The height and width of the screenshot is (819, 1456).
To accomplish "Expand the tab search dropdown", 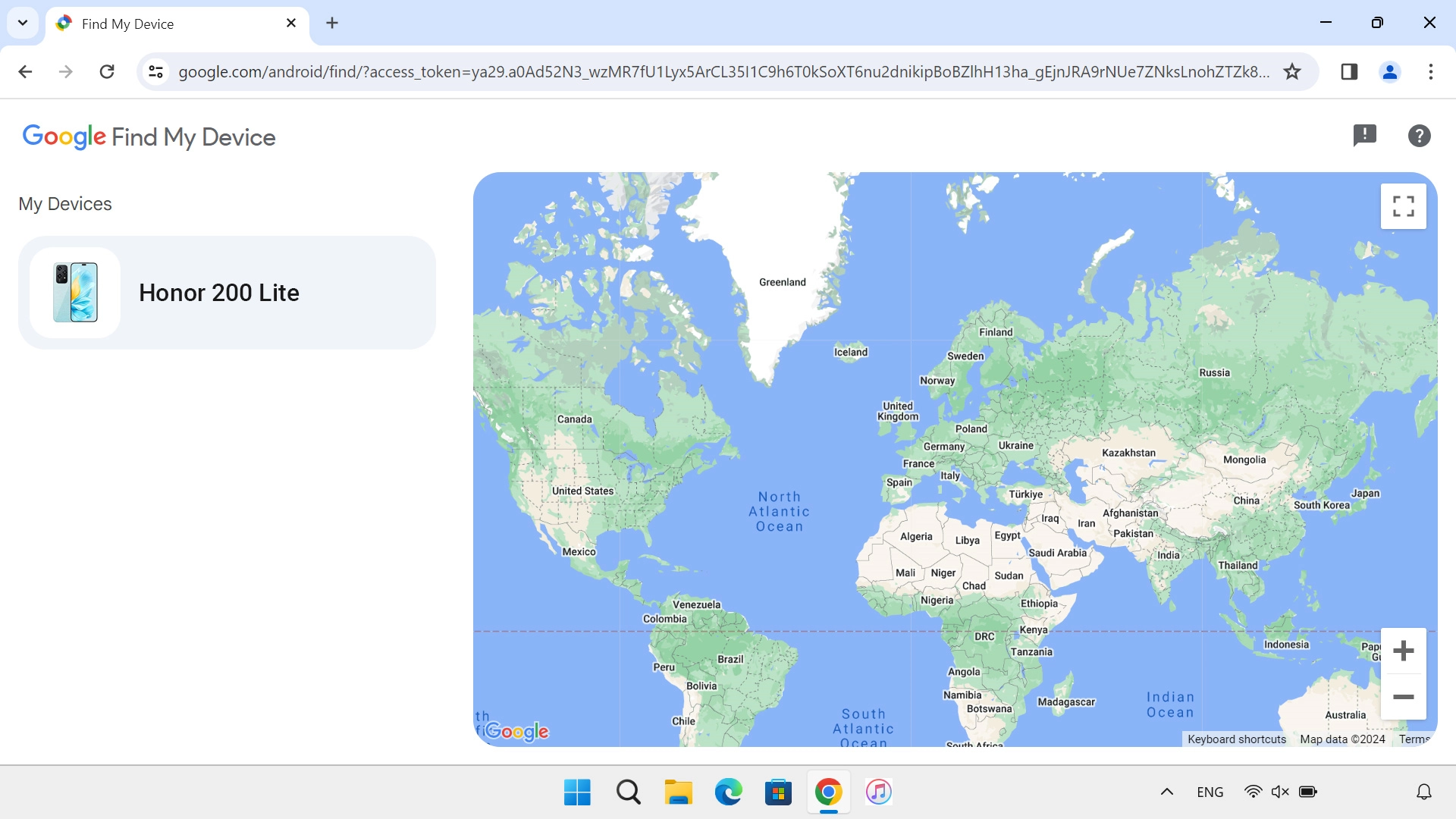I will [23, 23].
